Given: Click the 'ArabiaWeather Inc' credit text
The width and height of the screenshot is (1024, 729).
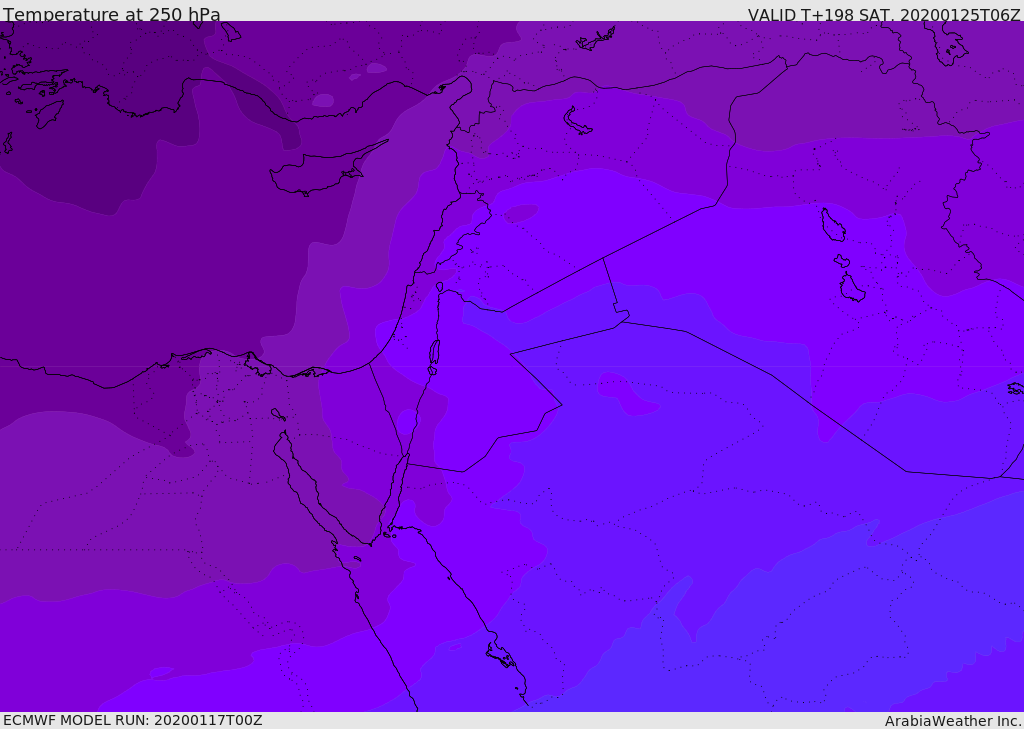Looking at the screenshot, I should (953, 721).
